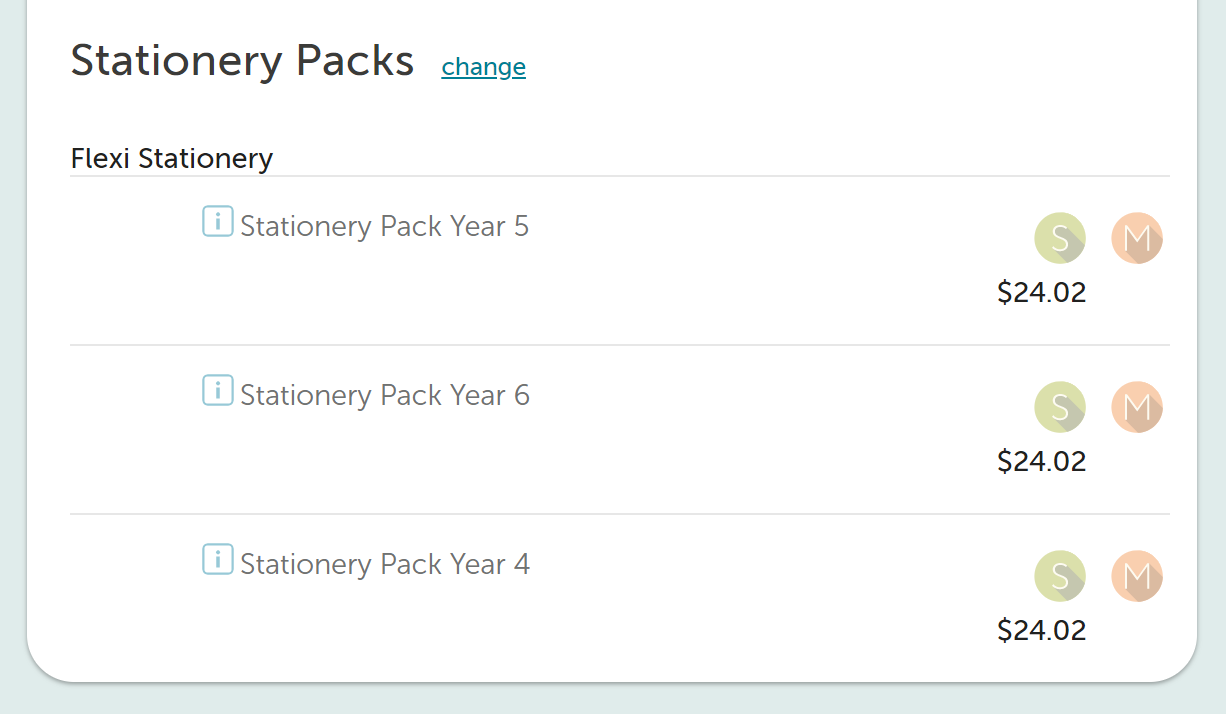Open the change link beside Stationery Packs
The width and height of the screenshot is (1226, 714).
tap(483, 67)
